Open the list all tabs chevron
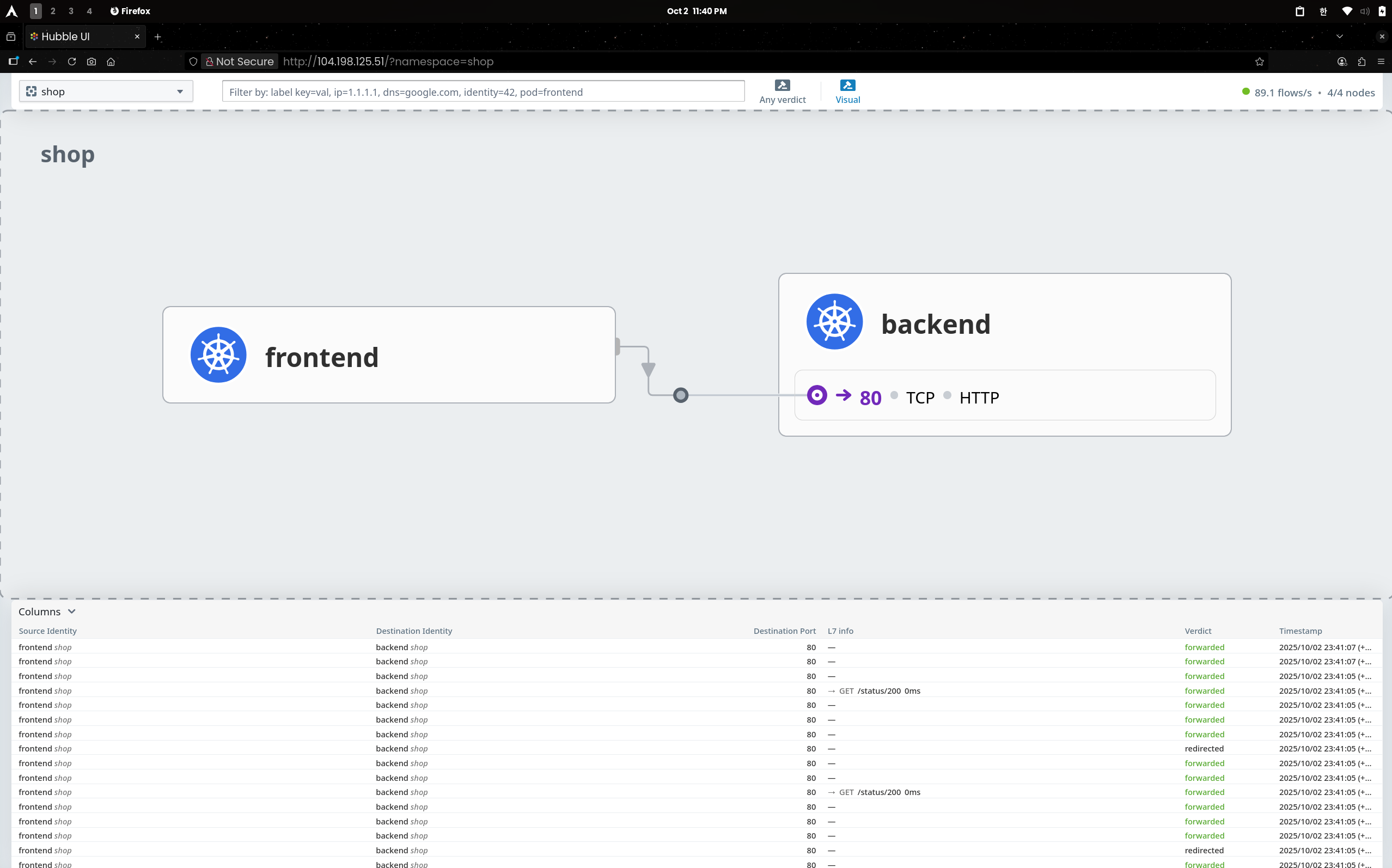This screenshot has width=1392, height=868. pos(1339,36)
